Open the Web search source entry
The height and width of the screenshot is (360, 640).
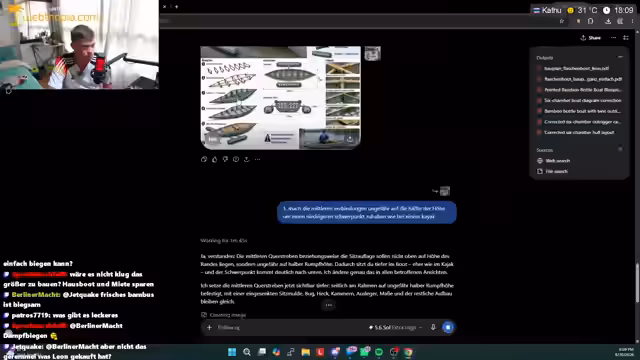(554, 161)
